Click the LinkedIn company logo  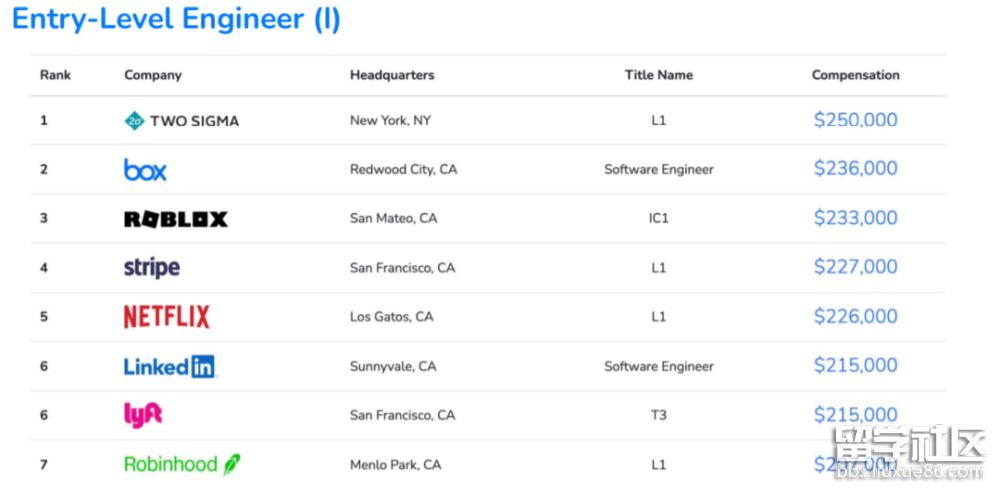coord(169,366)
